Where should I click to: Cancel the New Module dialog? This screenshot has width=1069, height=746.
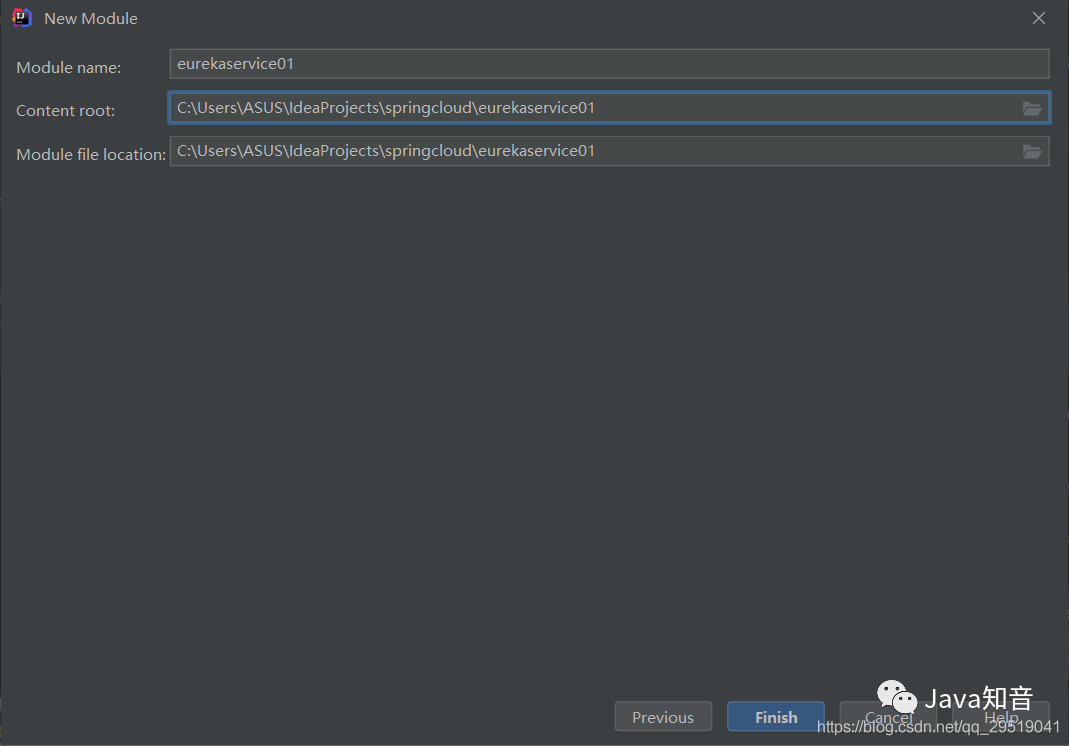click(x=888, y=717)
